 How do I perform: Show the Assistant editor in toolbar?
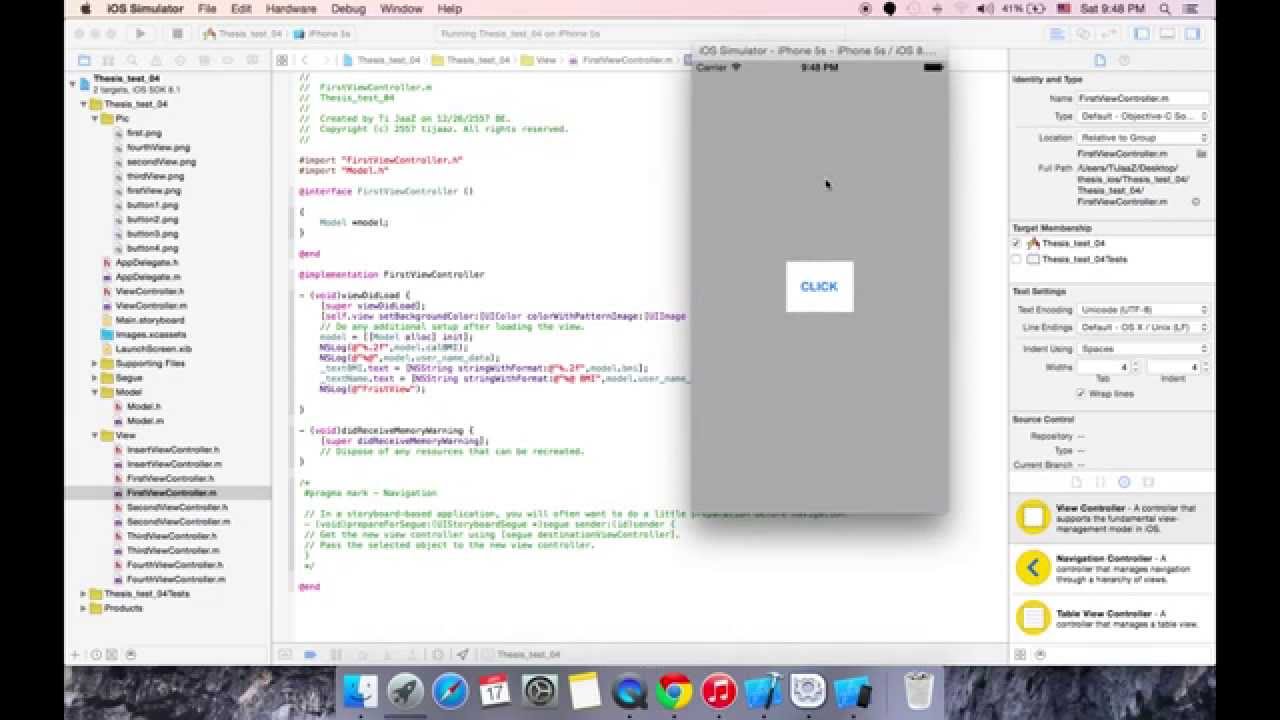click(x=1083, y=33)
